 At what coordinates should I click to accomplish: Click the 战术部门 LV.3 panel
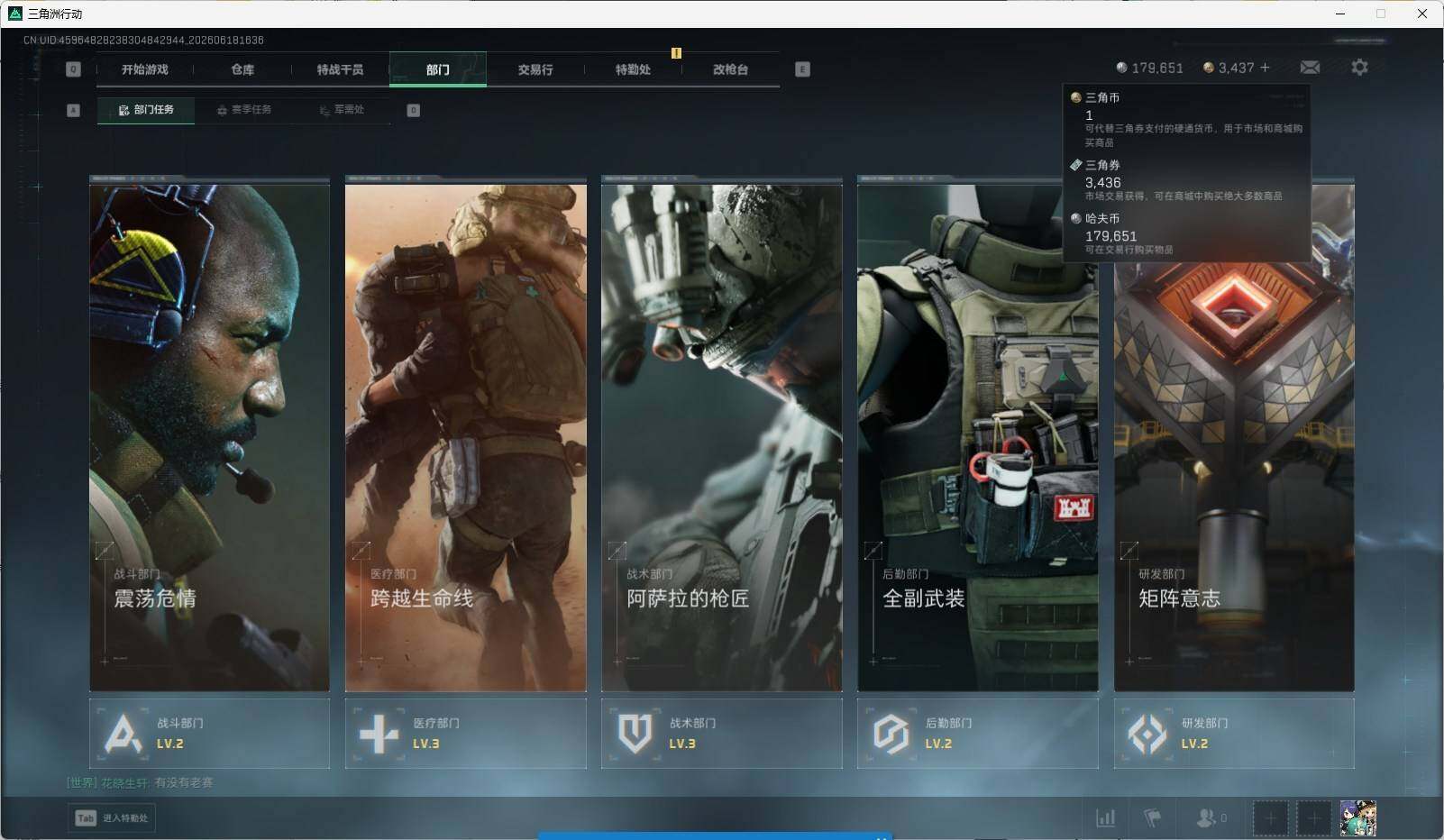point(722,734)
